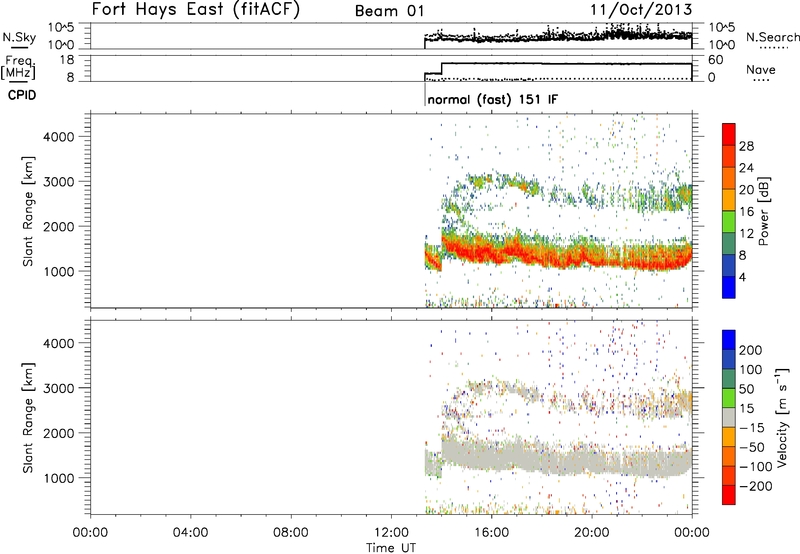
Task: Click the 'Slant Range [km]' label of the power panel
Action: [29, 211]
